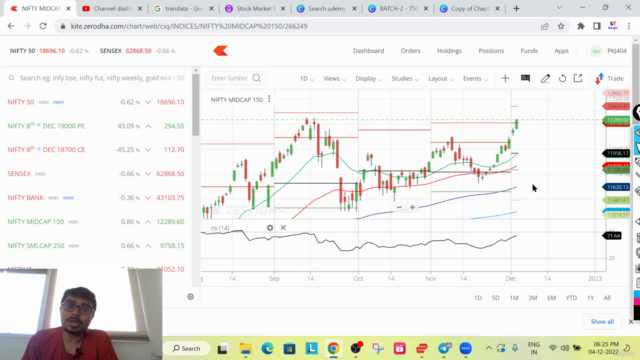Zoom out chart with the minus button
Viewport: 640px width, 360px height.
(399, 207)
